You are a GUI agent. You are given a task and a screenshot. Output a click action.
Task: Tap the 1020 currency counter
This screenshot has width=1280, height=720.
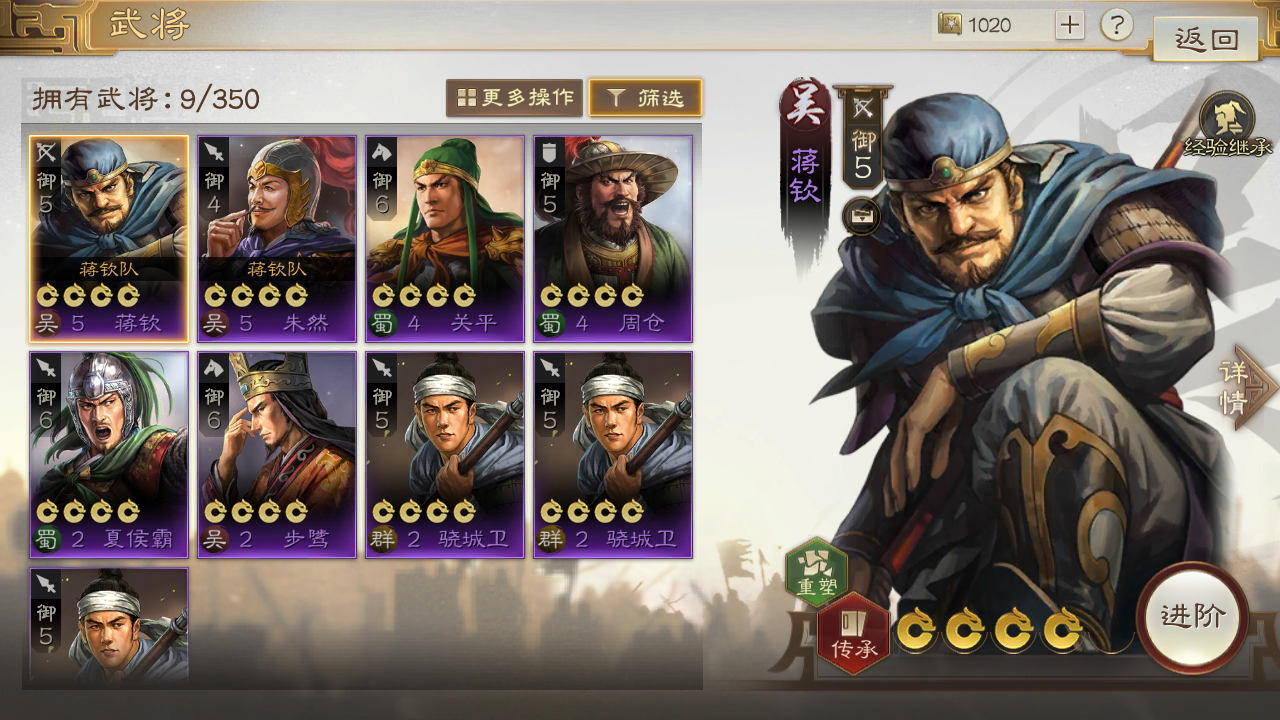[x=990, y=25]
